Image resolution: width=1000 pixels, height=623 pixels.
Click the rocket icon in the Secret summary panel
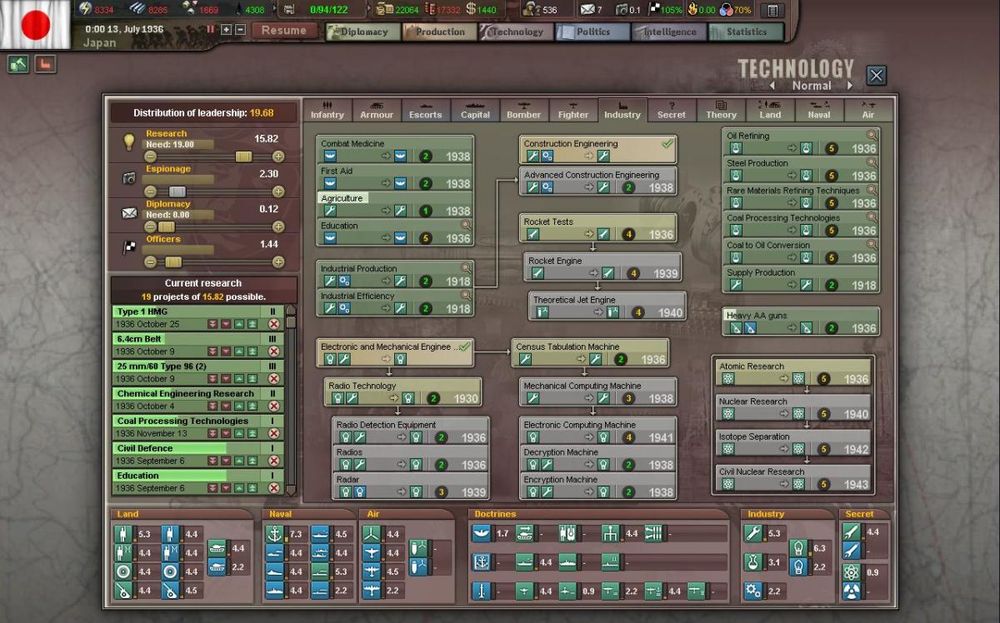[x=851, y=531]
